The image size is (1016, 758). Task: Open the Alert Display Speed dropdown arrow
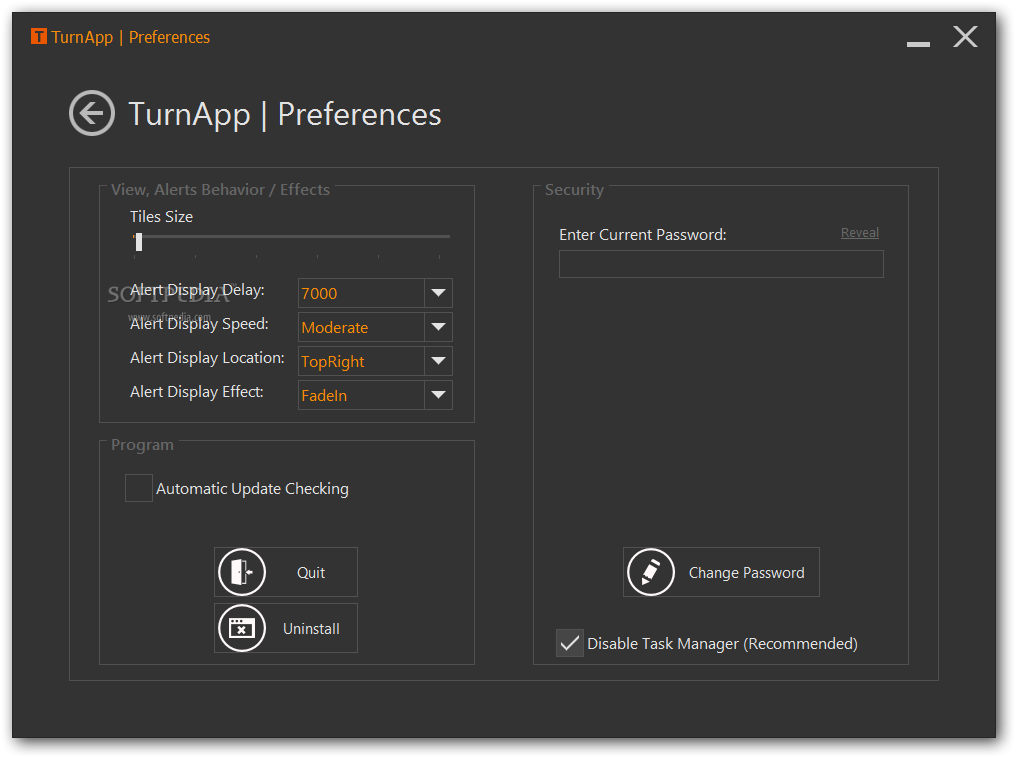[438, 327]
